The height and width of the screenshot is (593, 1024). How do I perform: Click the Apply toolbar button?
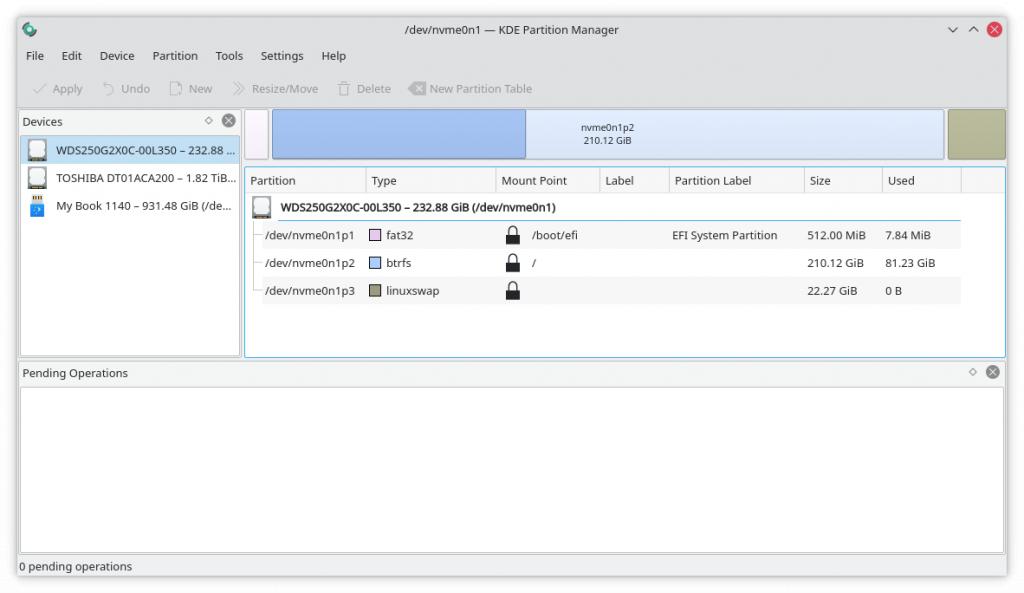57,89
